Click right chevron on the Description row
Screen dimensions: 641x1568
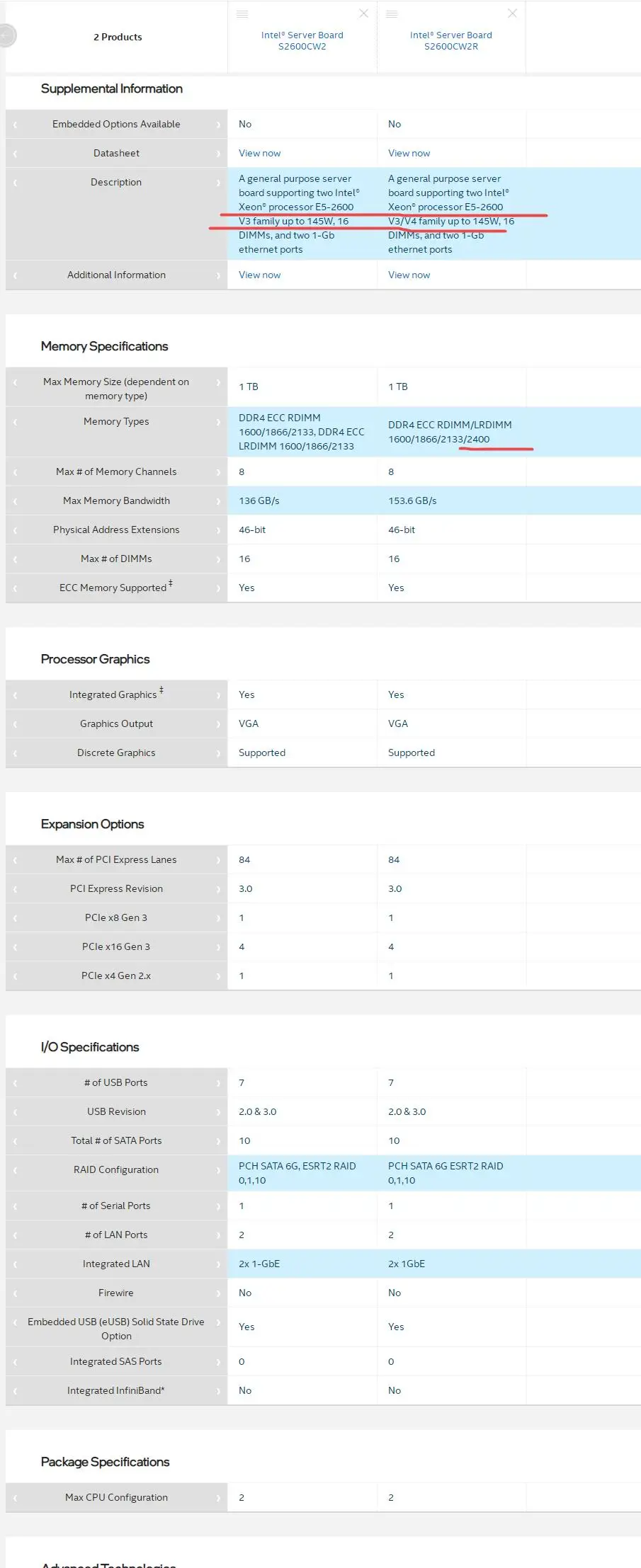click(218, 183)
